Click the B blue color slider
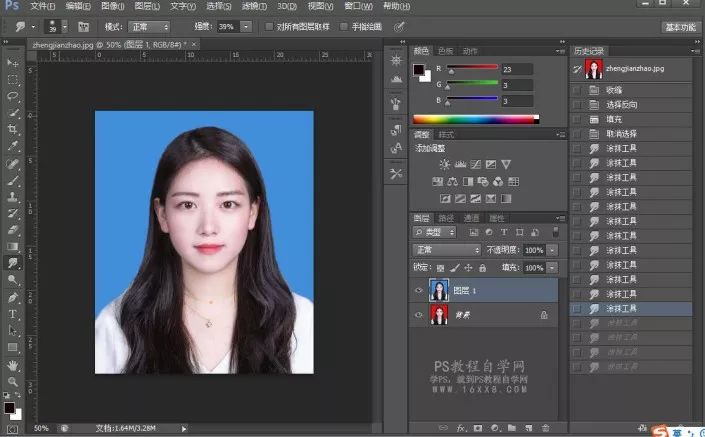 [472, 99]
